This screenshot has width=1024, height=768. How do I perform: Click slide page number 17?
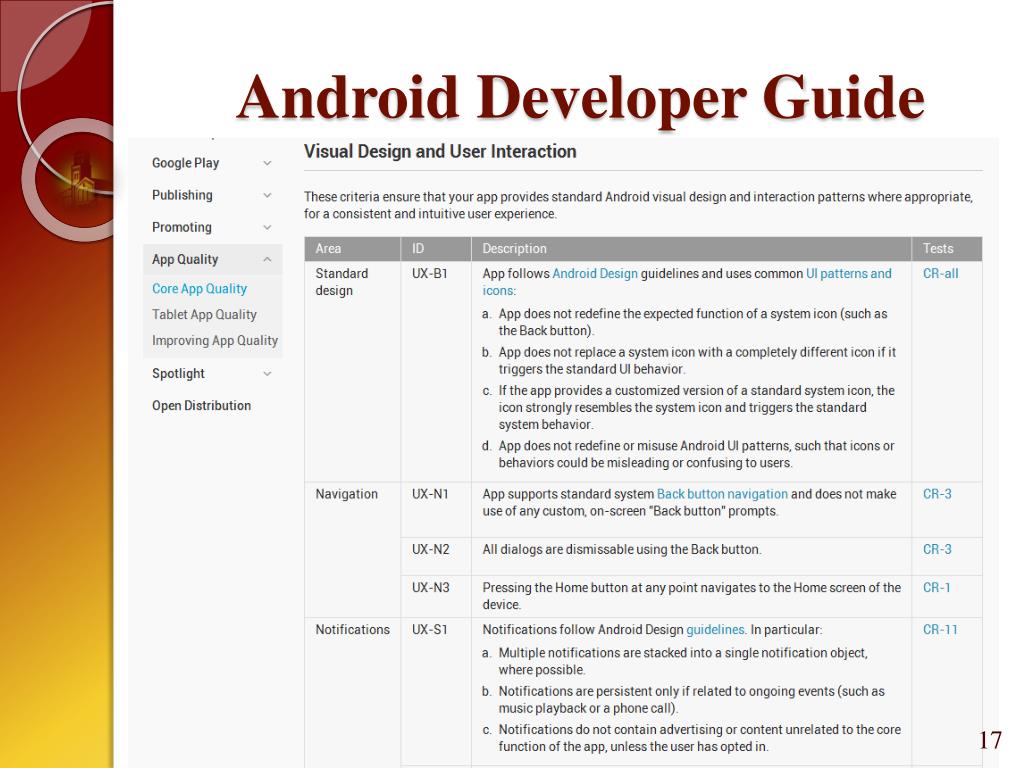(x=990, y=740)
